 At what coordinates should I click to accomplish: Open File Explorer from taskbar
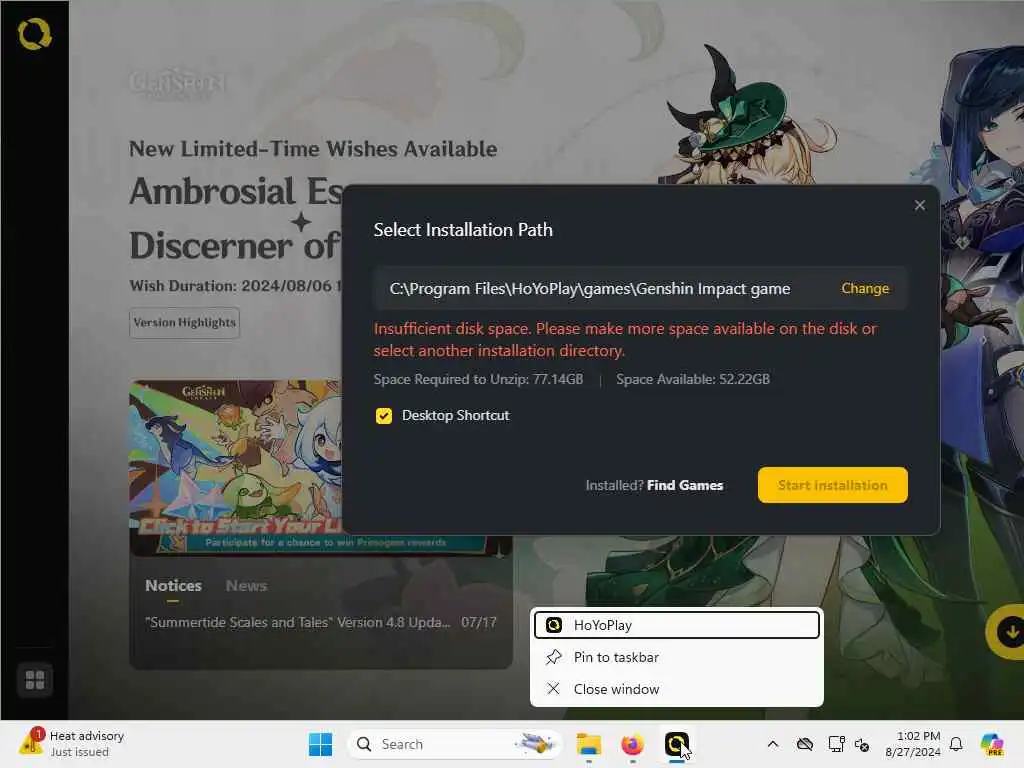pyautogui.click(x=588, y=744)
